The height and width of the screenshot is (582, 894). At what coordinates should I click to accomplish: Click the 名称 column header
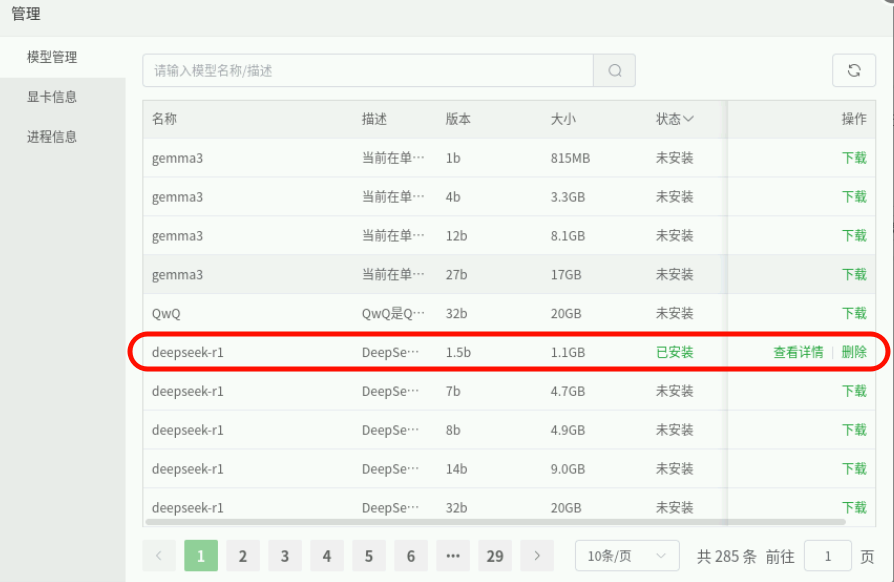point(164,119)
